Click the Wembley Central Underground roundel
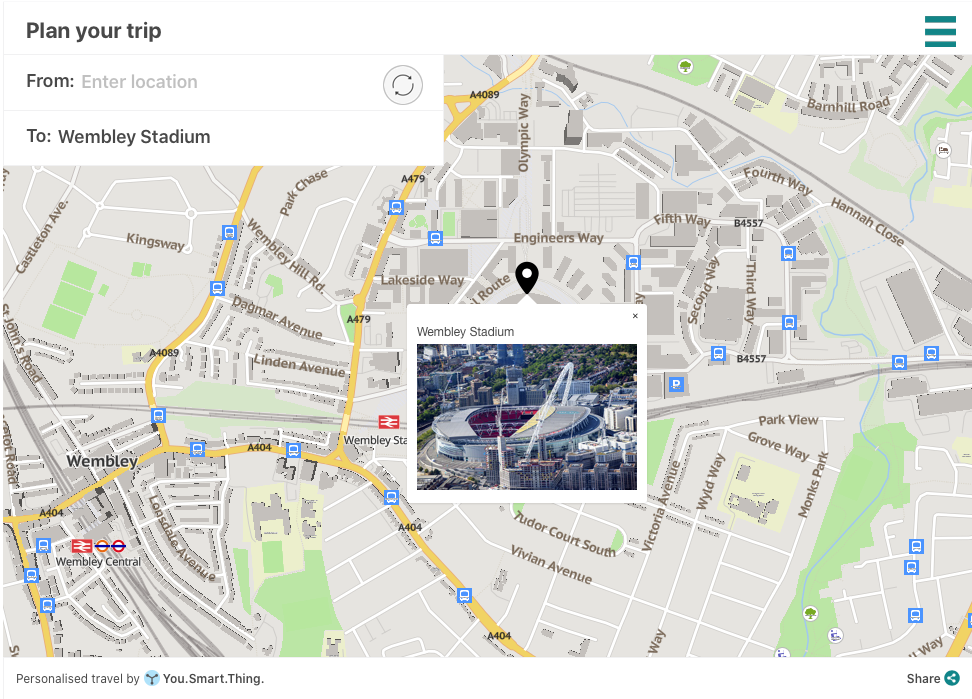 [118, 546]
